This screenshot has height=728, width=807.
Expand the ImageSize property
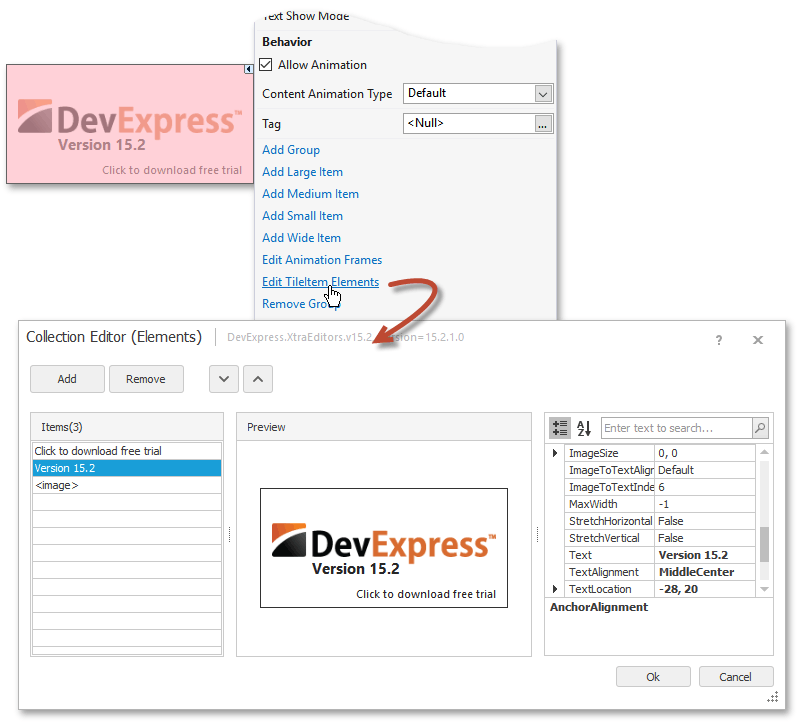coord(555,453)
